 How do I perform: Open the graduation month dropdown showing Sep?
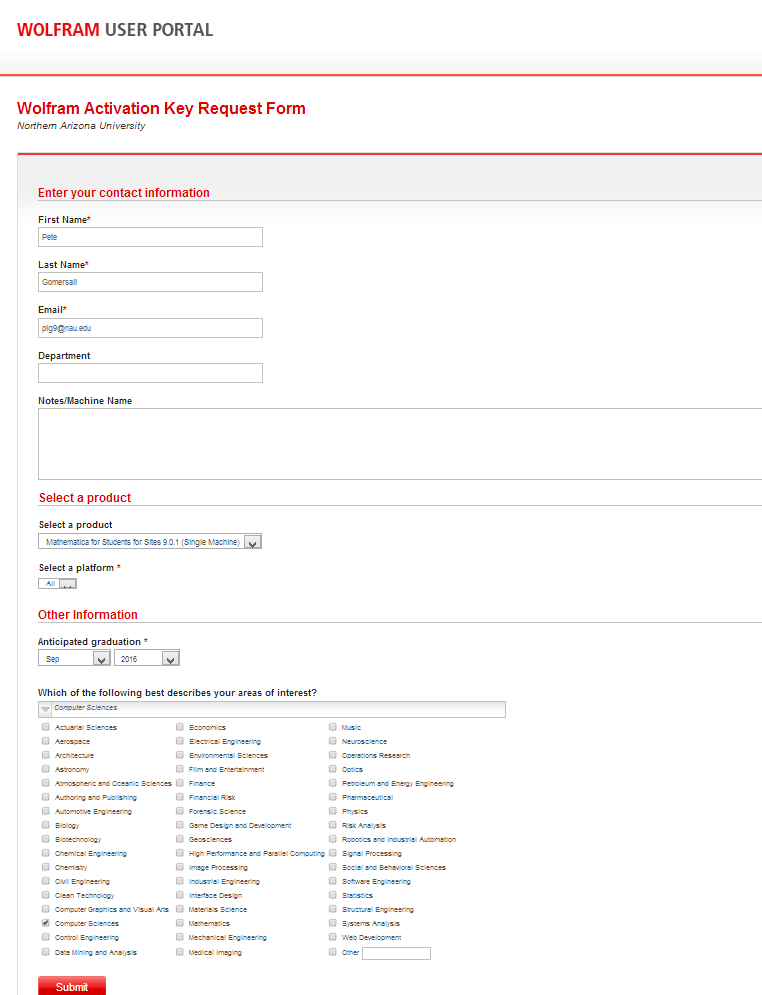point(74,659)
